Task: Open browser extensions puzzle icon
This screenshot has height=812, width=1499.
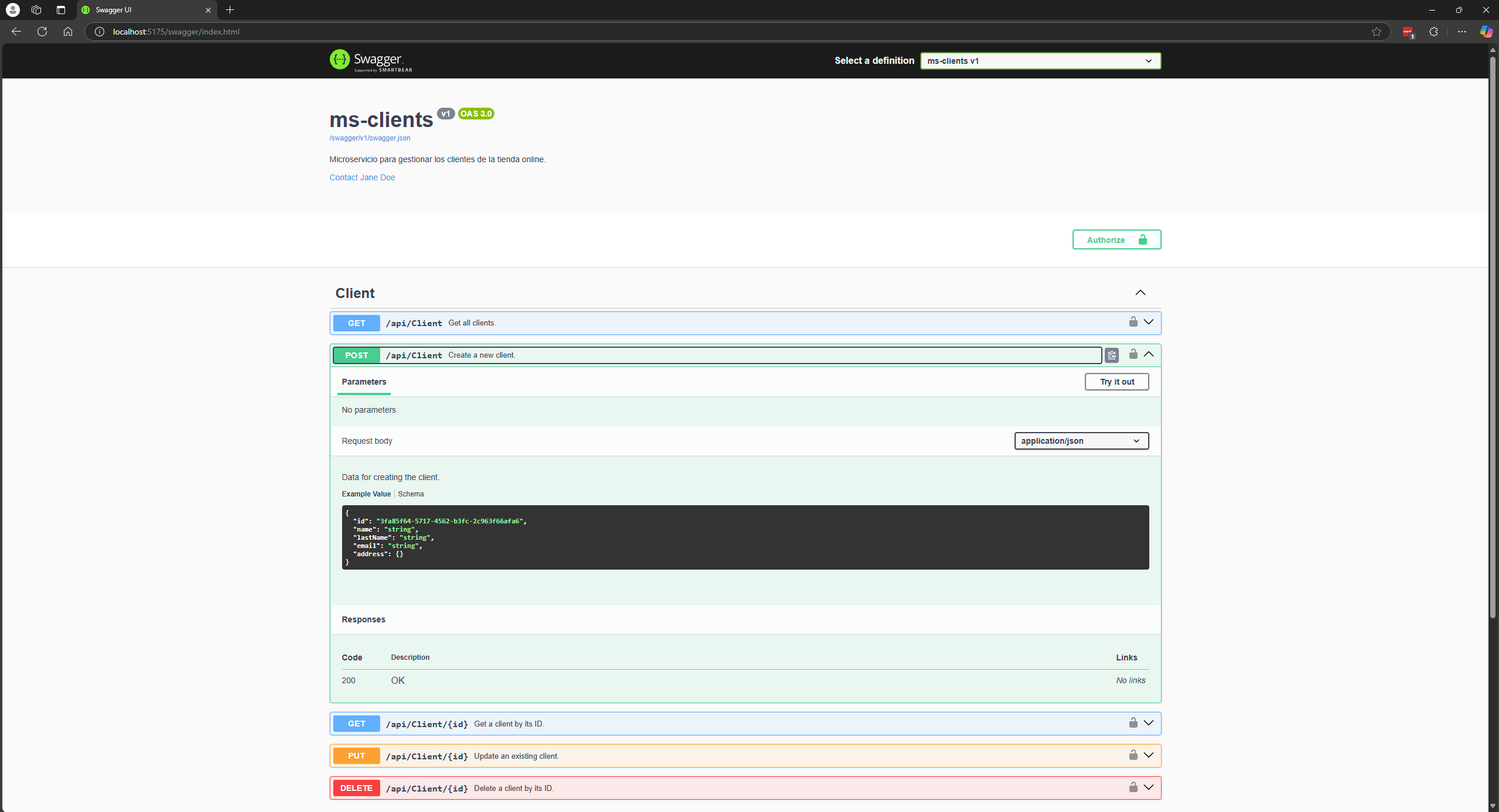Action: (1433, 32)
